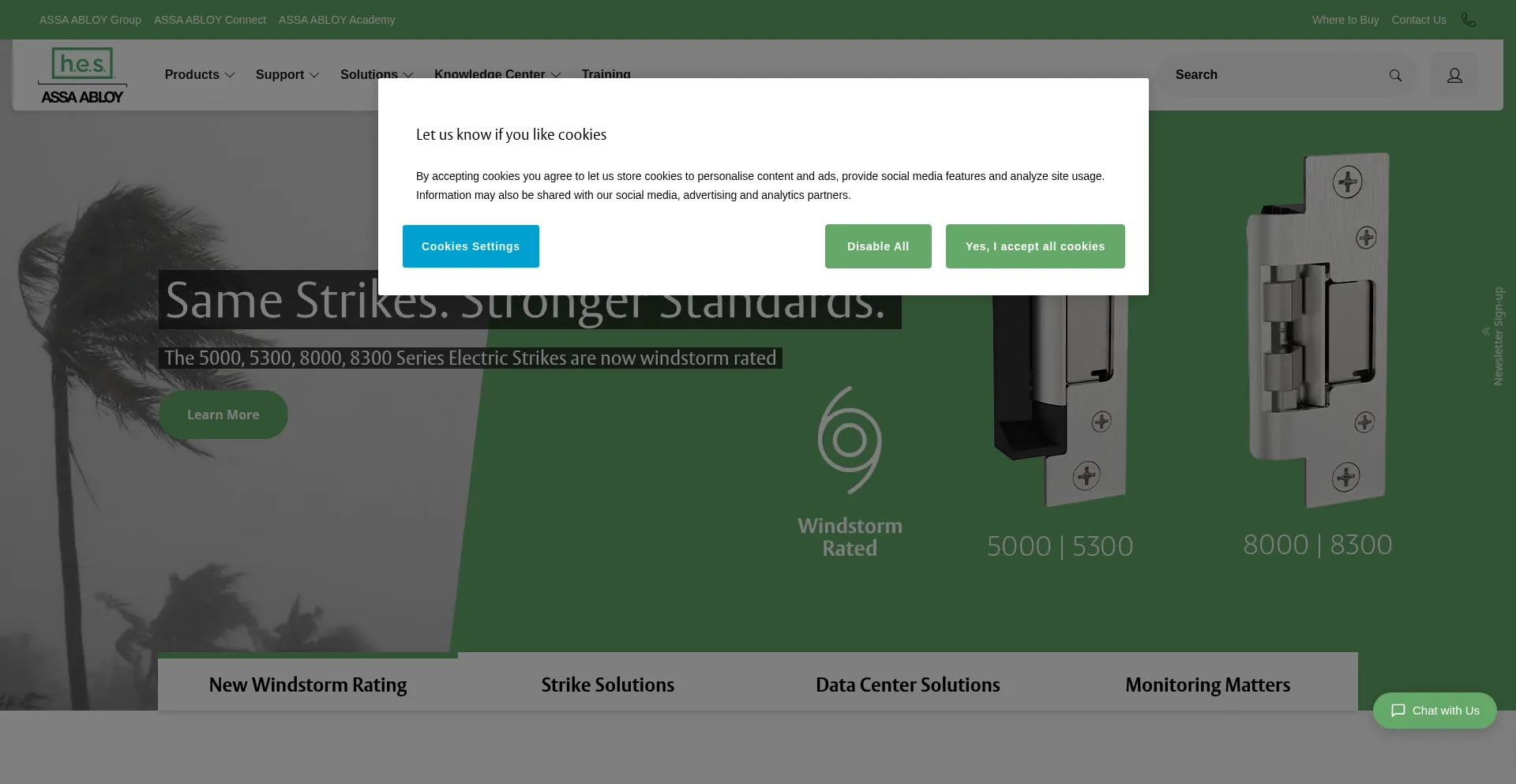Select the Data Center Solutions tab
Screen dimensions: 1516x784
point(908,685)
